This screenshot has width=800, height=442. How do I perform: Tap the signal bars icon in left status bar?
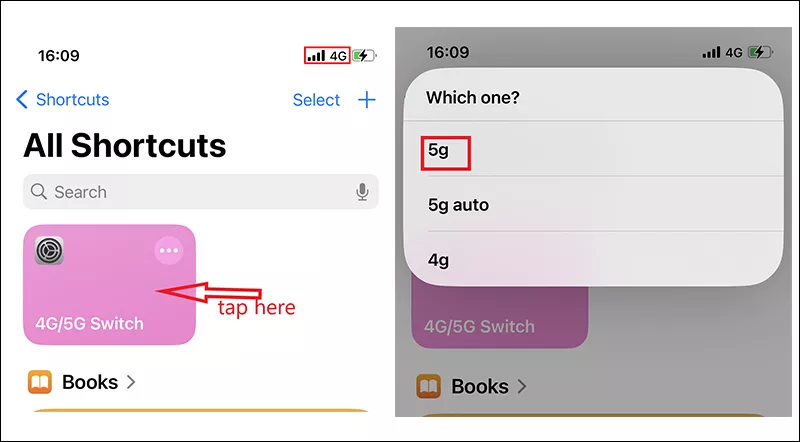coord(315,56)
